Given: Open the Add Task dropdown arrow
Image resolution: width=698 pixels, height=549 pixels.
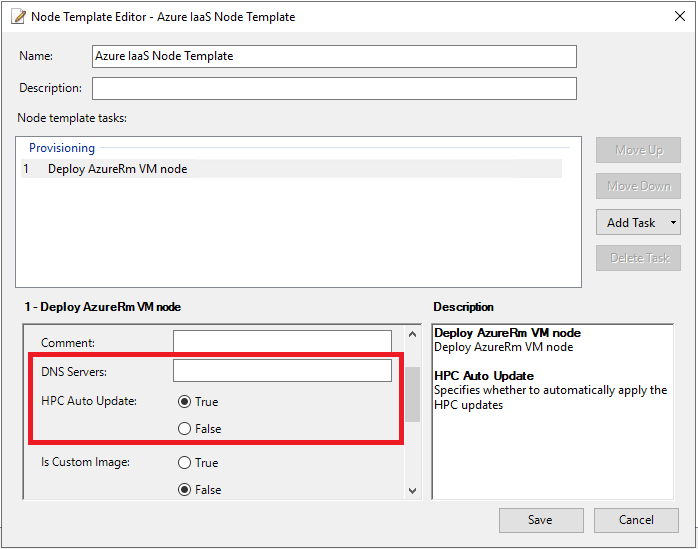Looking at the screenshot, I should (673, 222).
